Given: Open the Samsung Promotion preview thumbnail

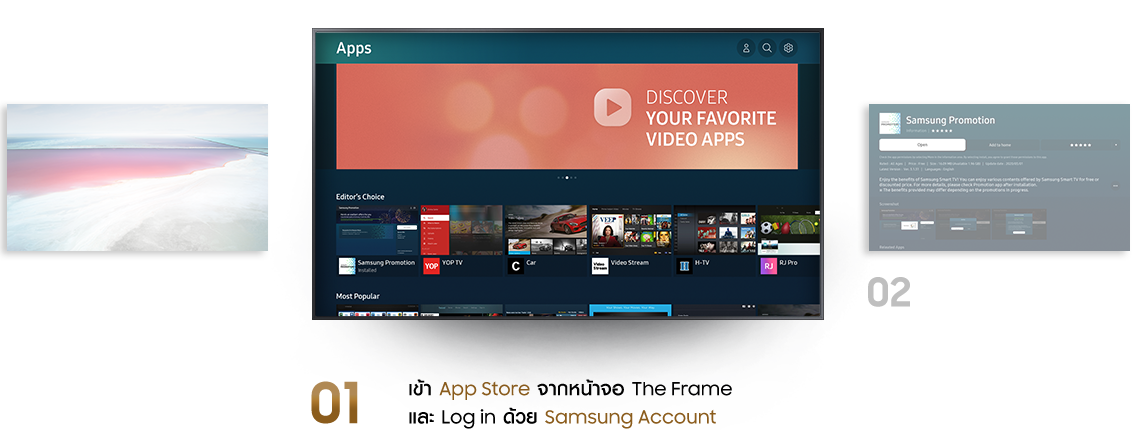Looking at the screenshot, I should (377, 230).
